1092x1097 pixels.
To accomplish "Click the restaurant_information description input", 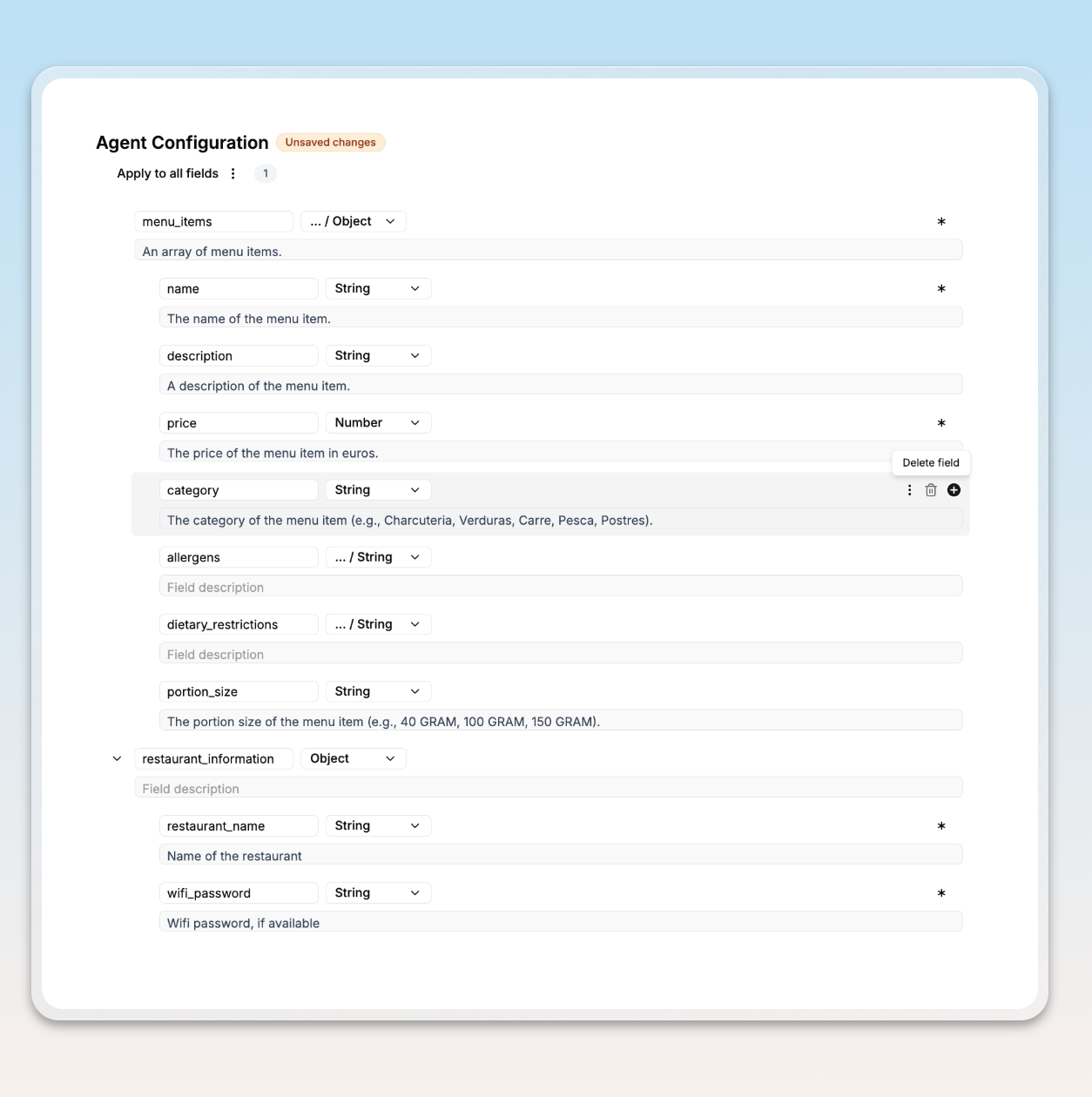I will [548, 789].
